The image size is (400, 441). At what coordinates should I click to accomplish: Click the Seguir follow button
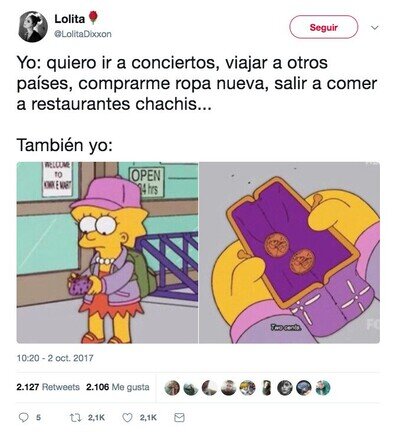point(323,27)
